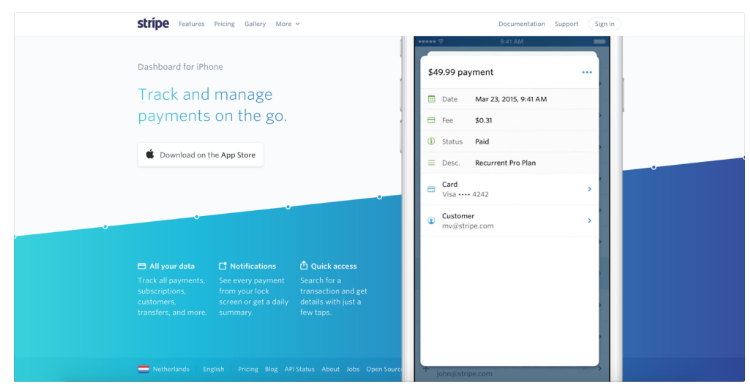
Task: Click the Notifications feature icon
Action: pos(222,266)
